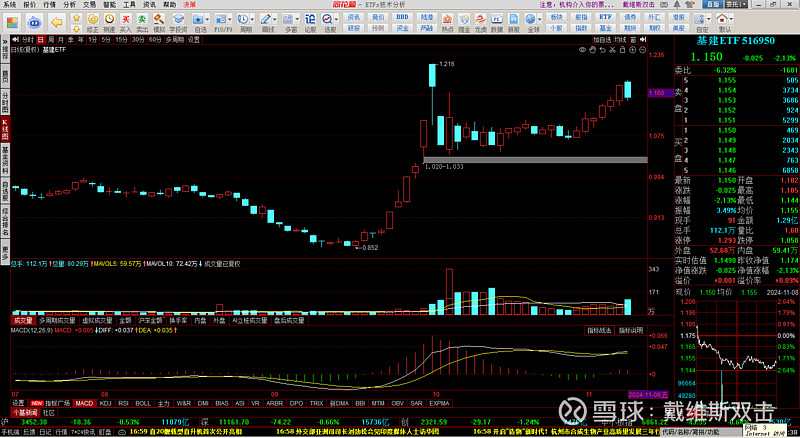Viewport: 800px width, 438px height.
Task: Click the ETF category button
Action: [605, 17]
